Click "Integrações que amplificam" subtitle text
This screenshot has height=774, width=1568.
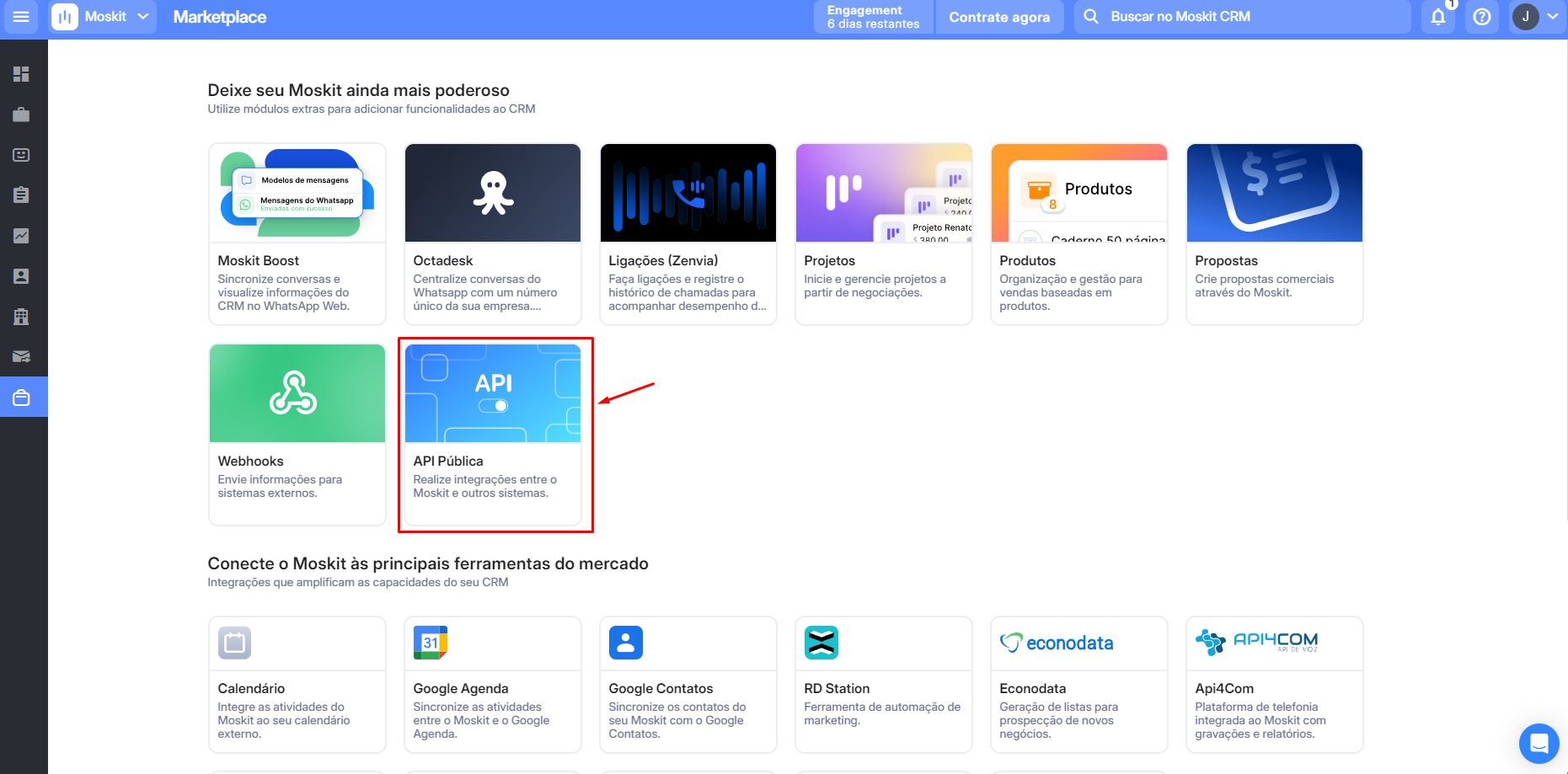click(358, 583)
